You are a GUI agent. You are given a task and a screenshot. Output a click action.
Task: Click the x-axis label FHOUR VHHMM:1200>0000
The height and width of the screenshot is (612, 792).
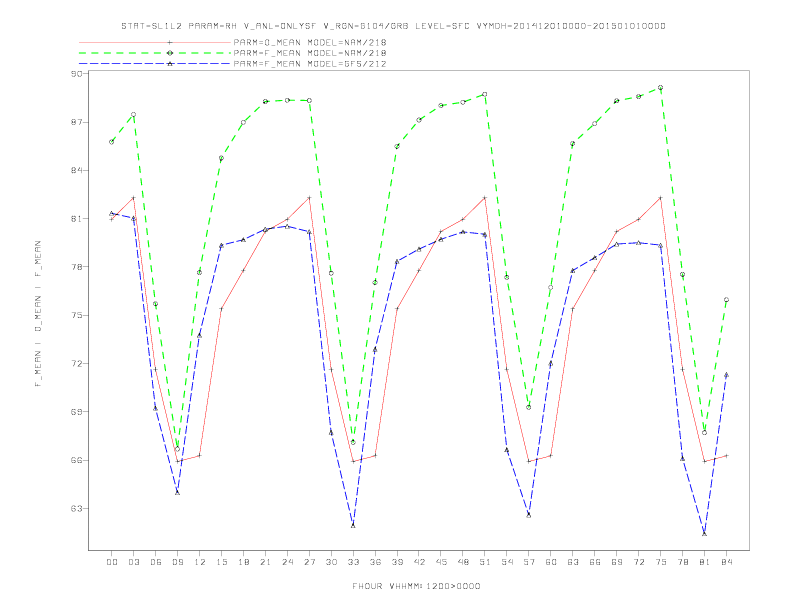click(x=416, y=586)
